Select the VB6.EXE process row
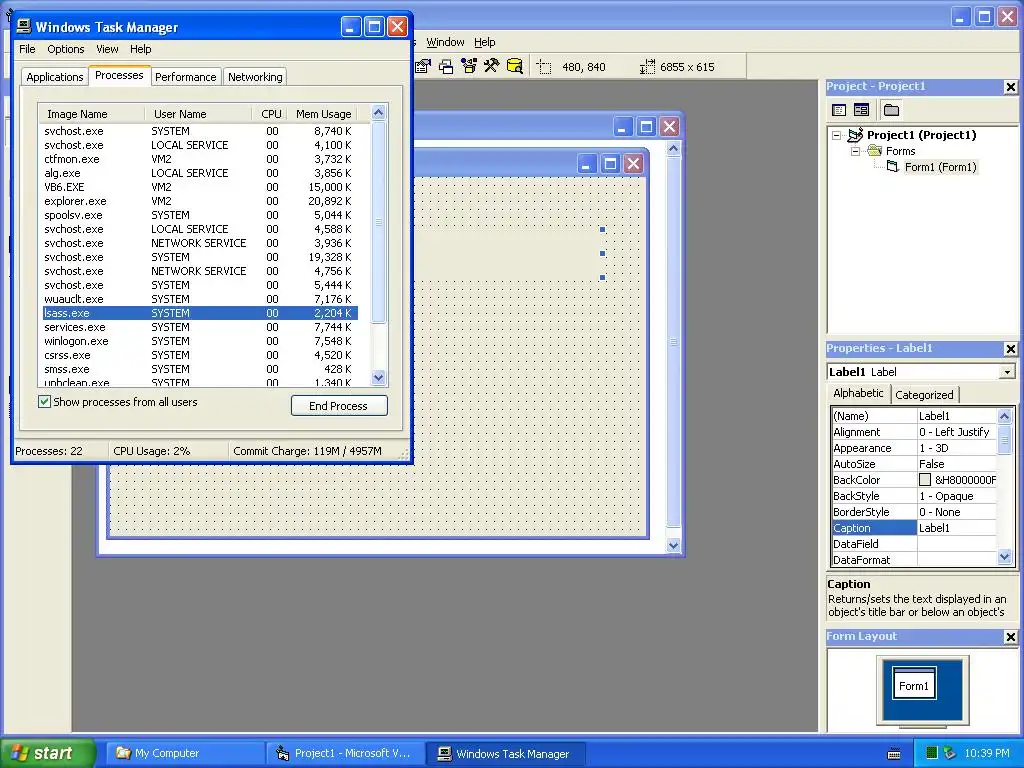 coord(200,187)
